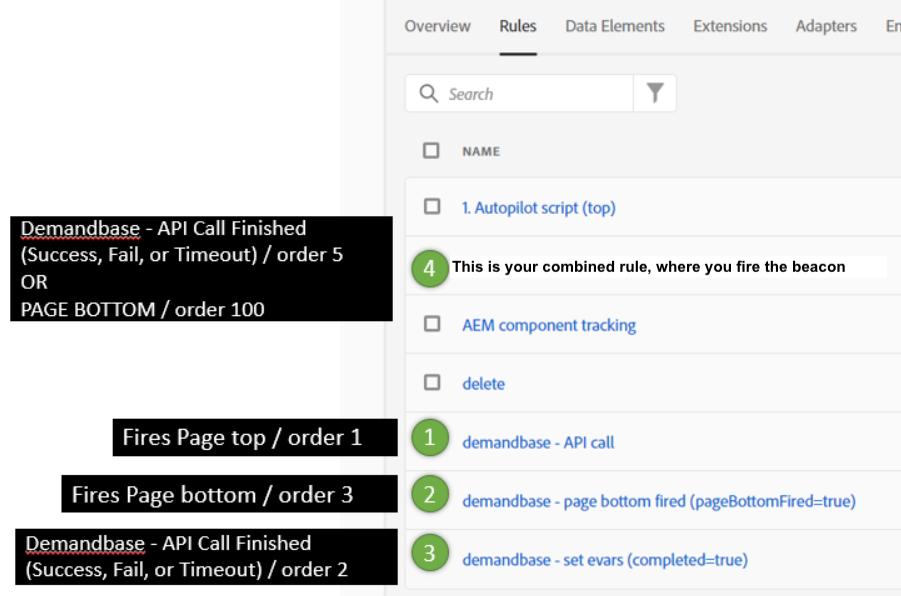Open demandbase - API call rule
The width and height of the screenshot is (901, 596).
[538, 443]
